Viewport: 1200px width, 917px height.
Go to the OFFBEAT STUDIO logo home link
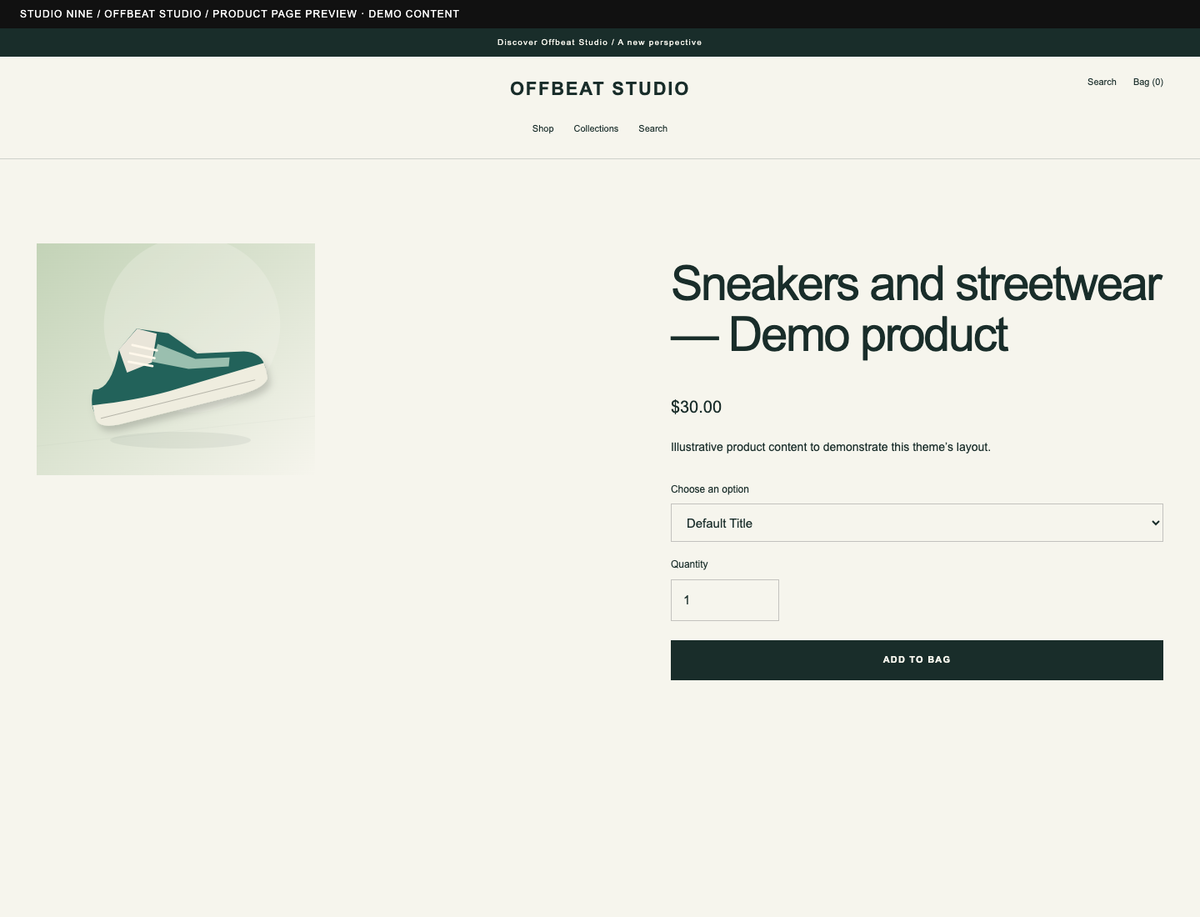click(600, 89)
